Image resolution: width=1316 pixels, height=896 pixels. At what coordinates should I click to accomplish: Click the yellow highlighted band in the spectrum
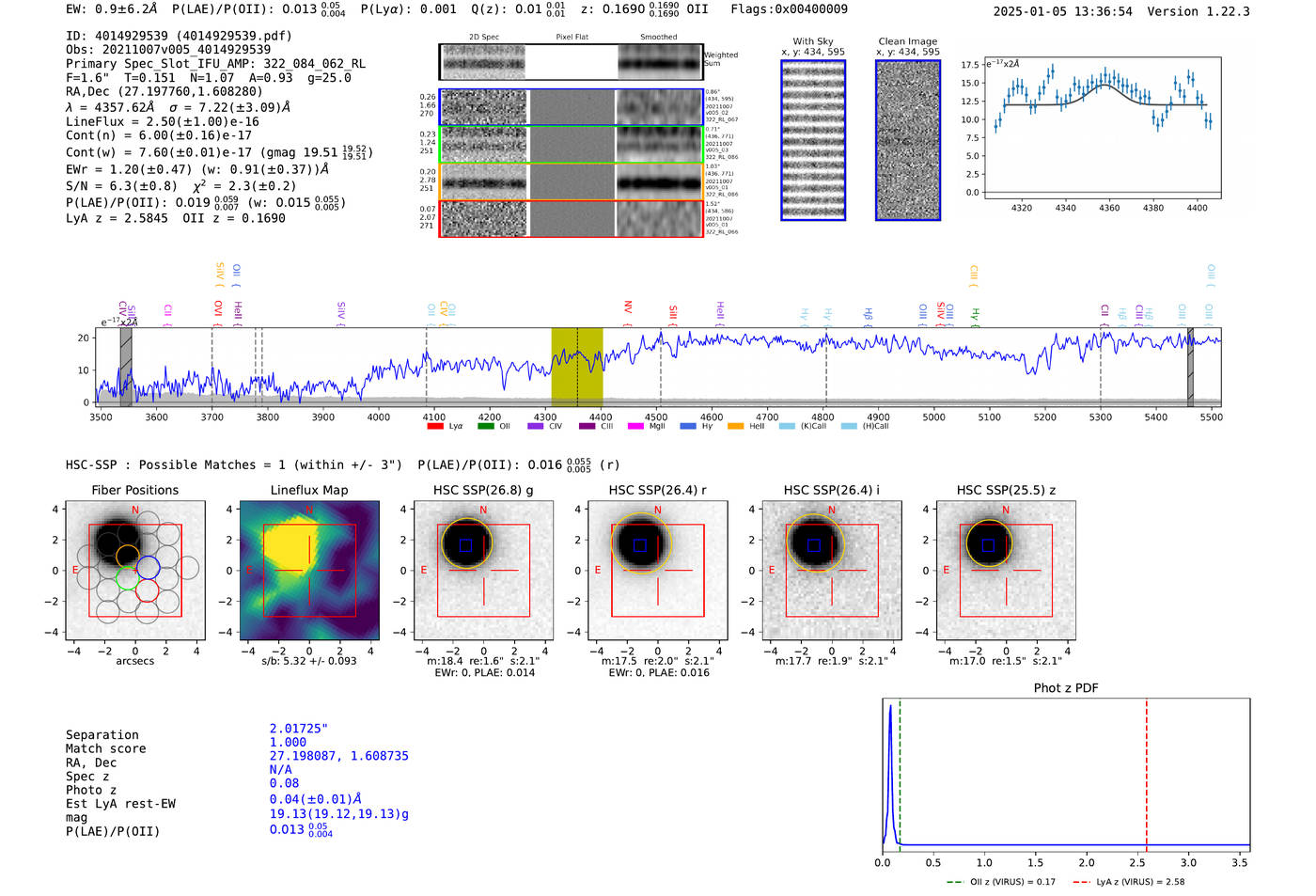tap(577, 367)
